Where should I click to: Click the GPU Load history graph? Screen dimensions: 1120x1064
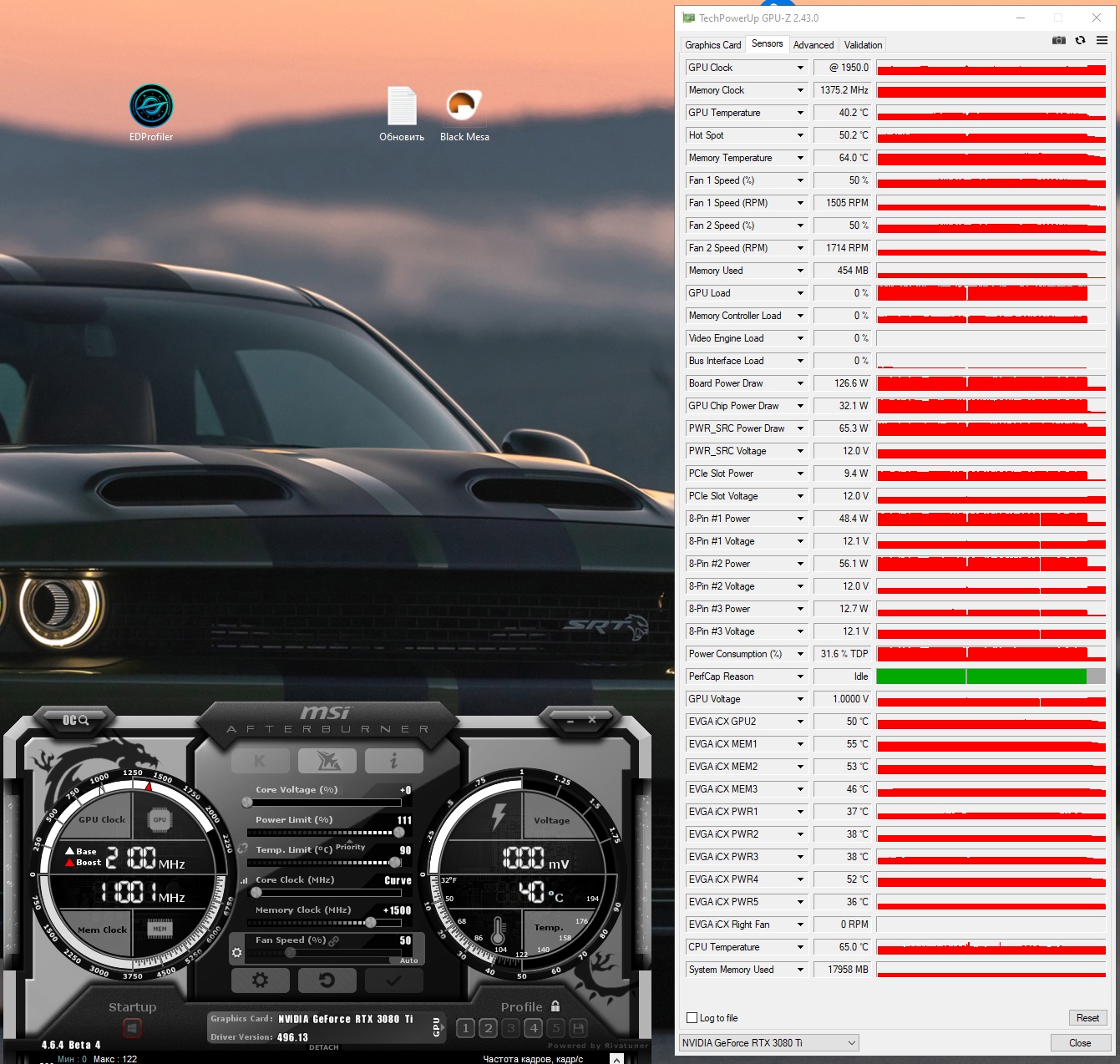click(991, 293)
